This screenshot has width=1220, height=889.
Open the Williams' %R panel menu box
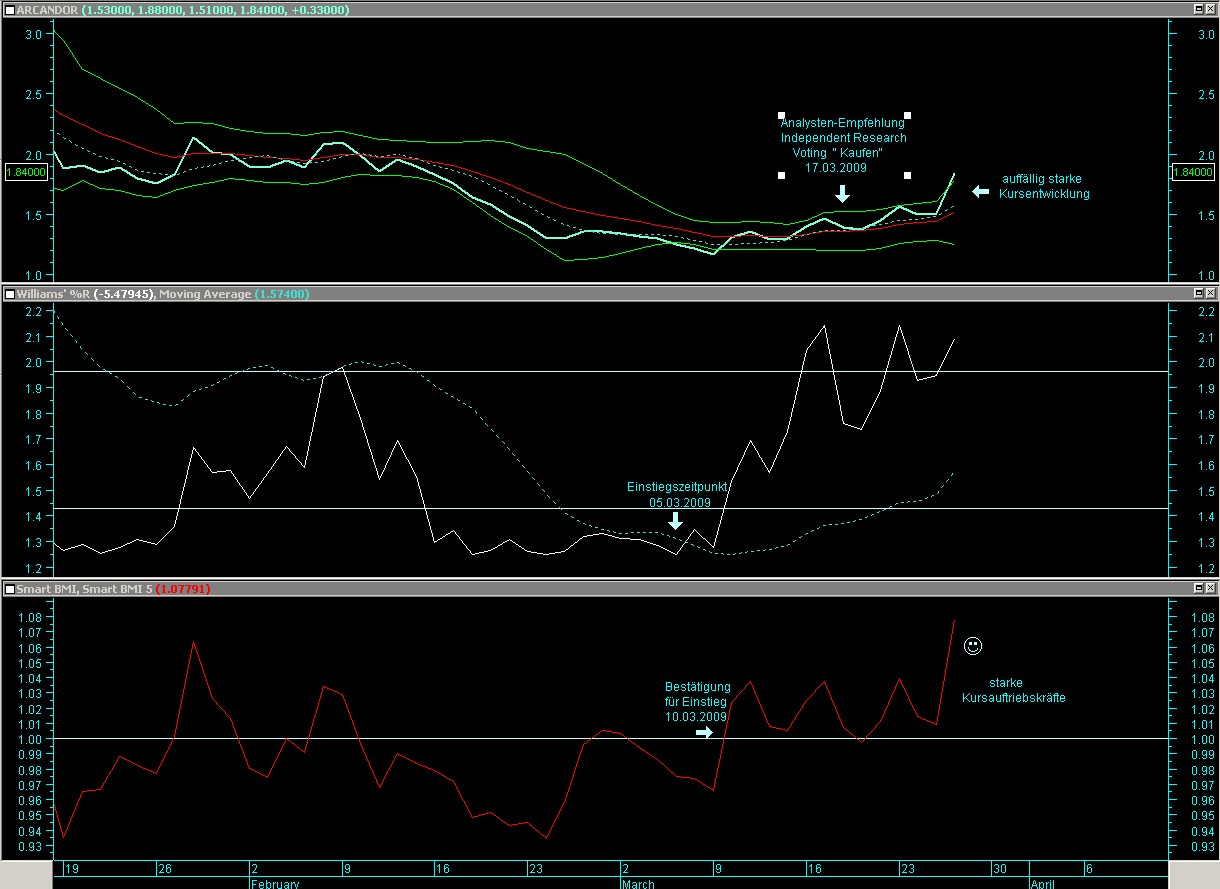pos(9,294)
